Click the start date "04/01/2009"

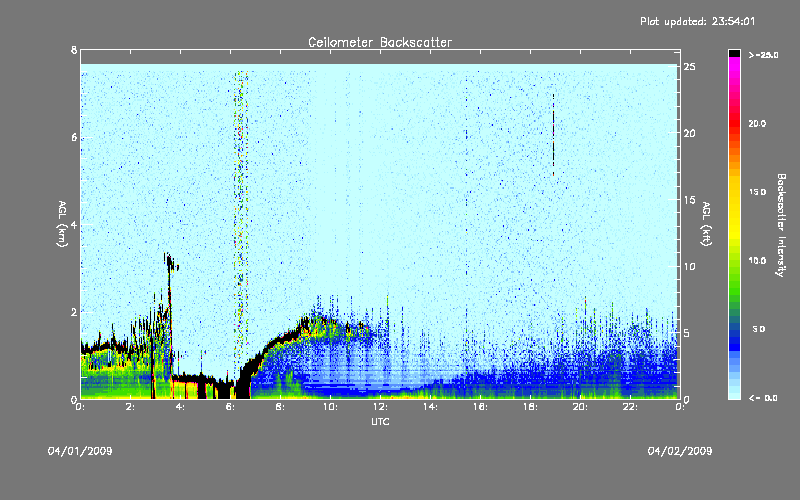point(80,451)
